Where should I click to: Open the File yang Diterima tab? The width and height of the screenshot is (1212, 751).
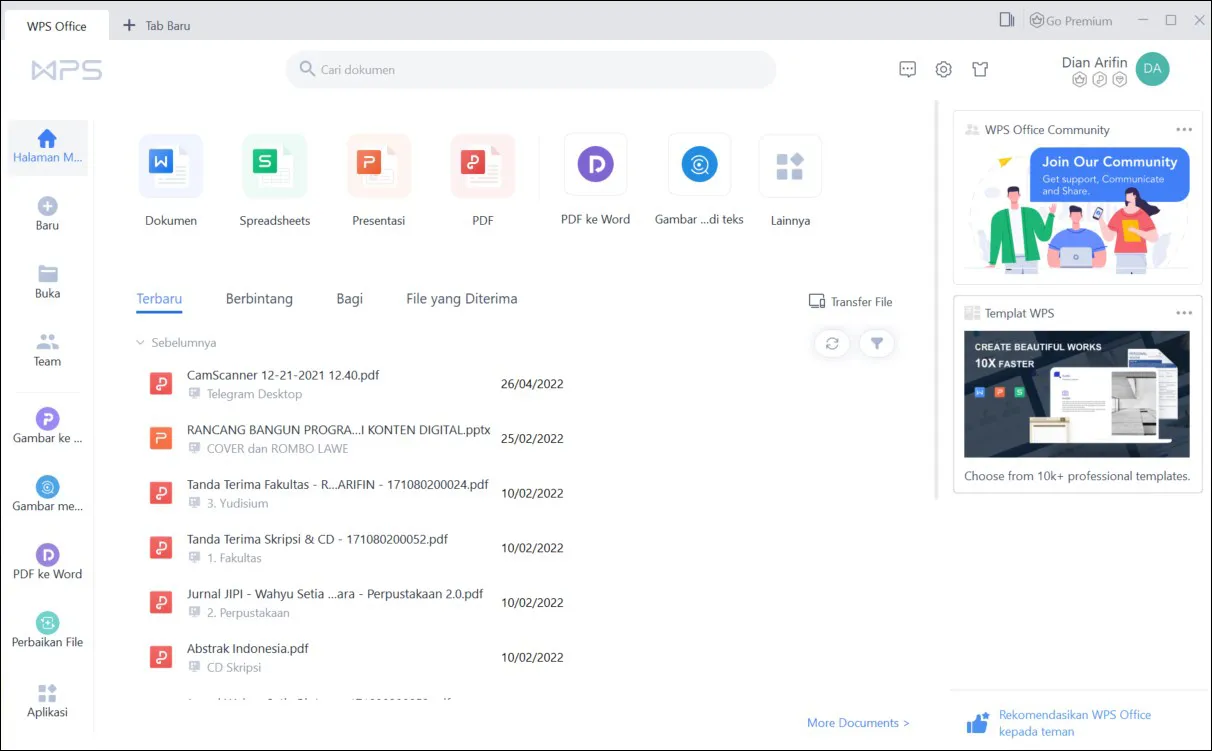[x=461, y=298]
